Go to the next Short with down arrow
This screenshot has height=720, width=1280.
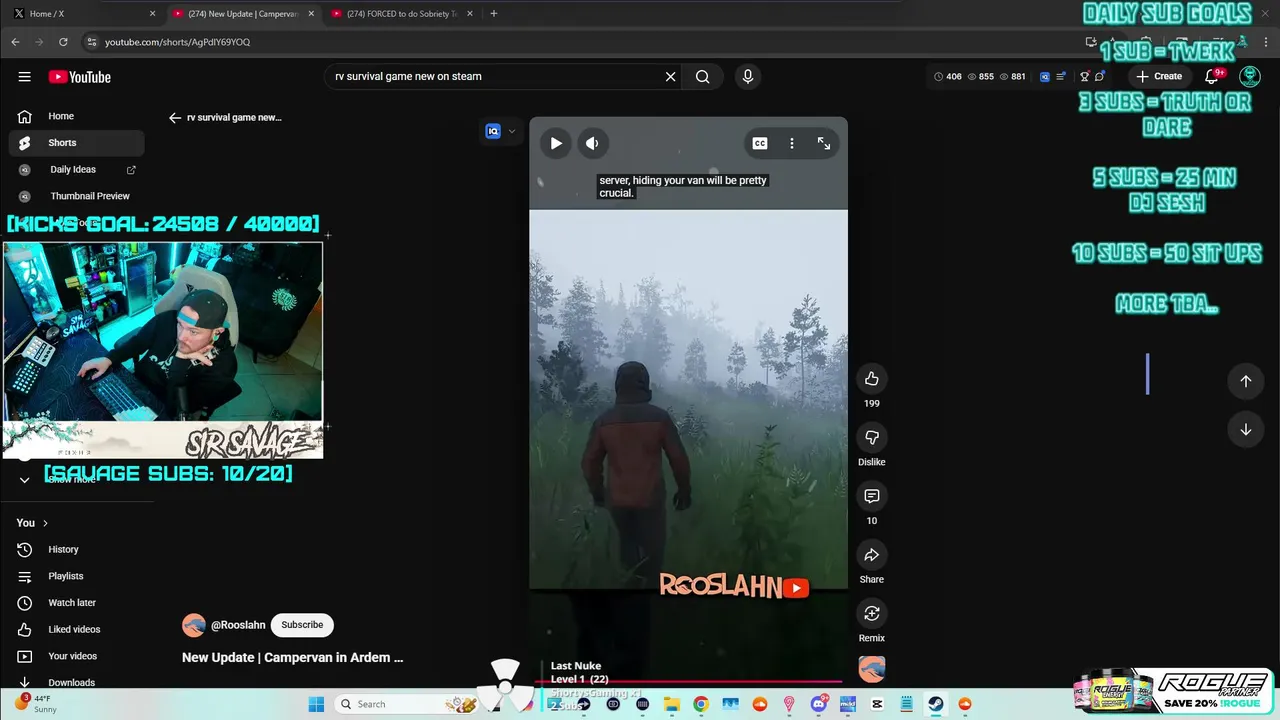1246,429
